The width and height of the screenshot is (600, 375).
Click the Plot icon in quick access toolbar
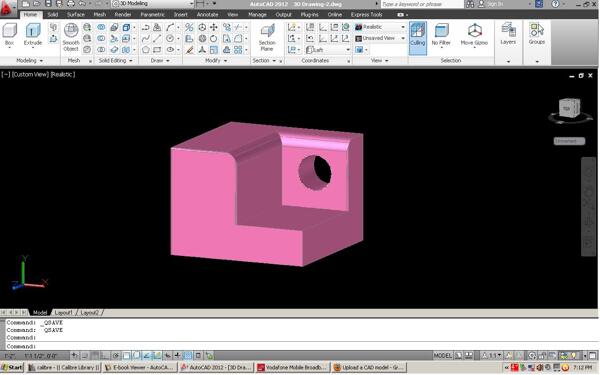click(71, 4)
